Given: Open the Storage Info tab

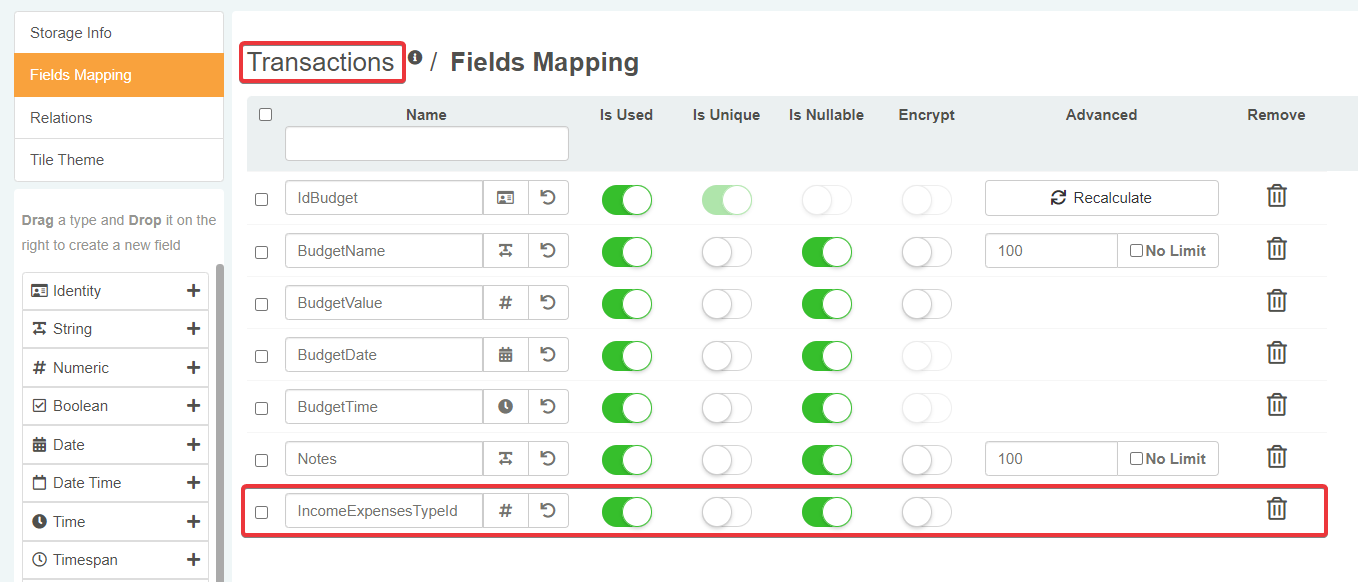Looking at the screenshot, I should [x=71, y=33].
